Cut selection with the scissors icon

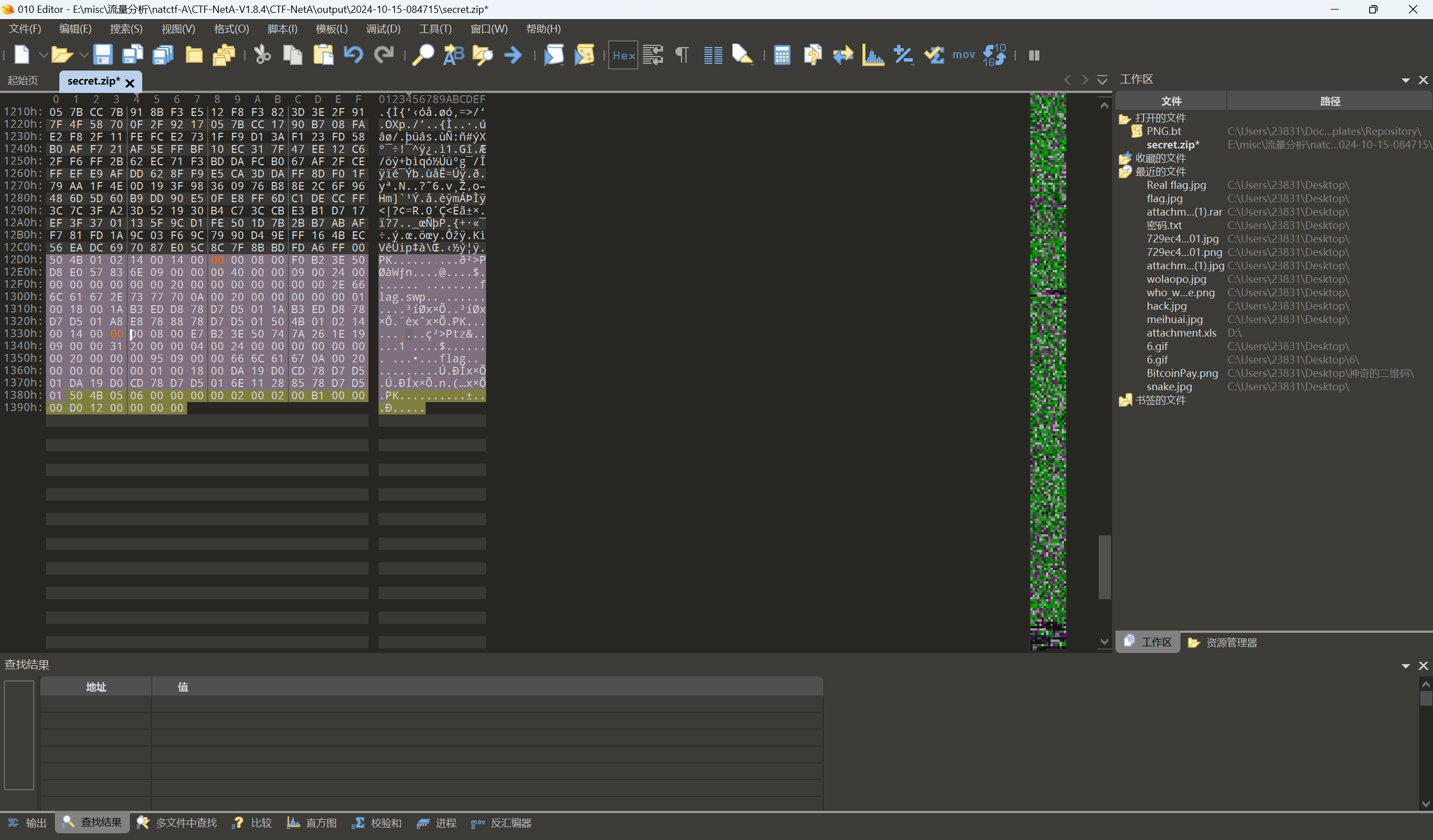coord(262,54)
